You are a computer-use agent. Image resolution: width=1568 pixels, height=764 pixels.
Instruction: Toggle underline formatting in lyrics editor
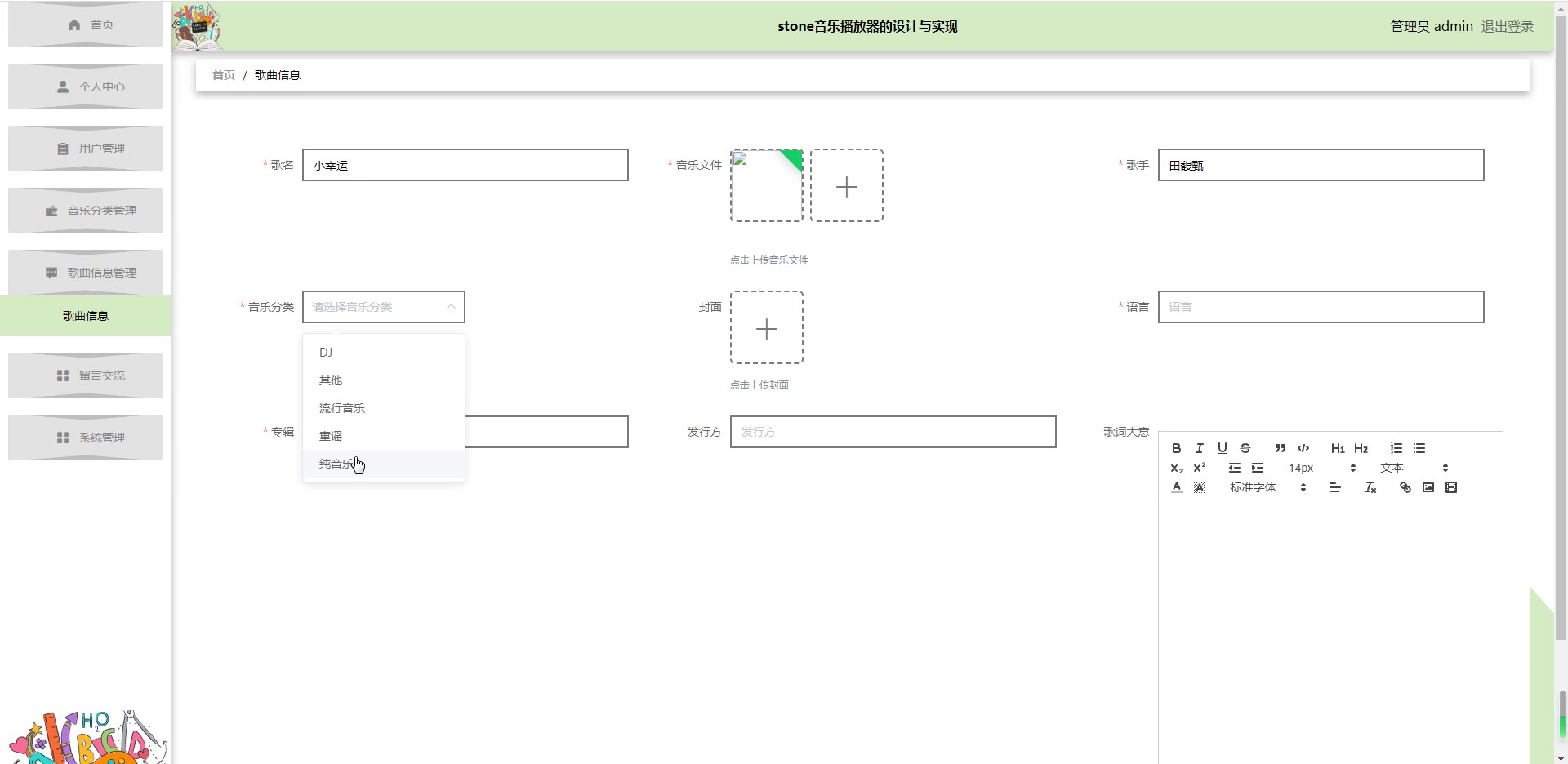pyautogui.click(x=1222, y=448)
